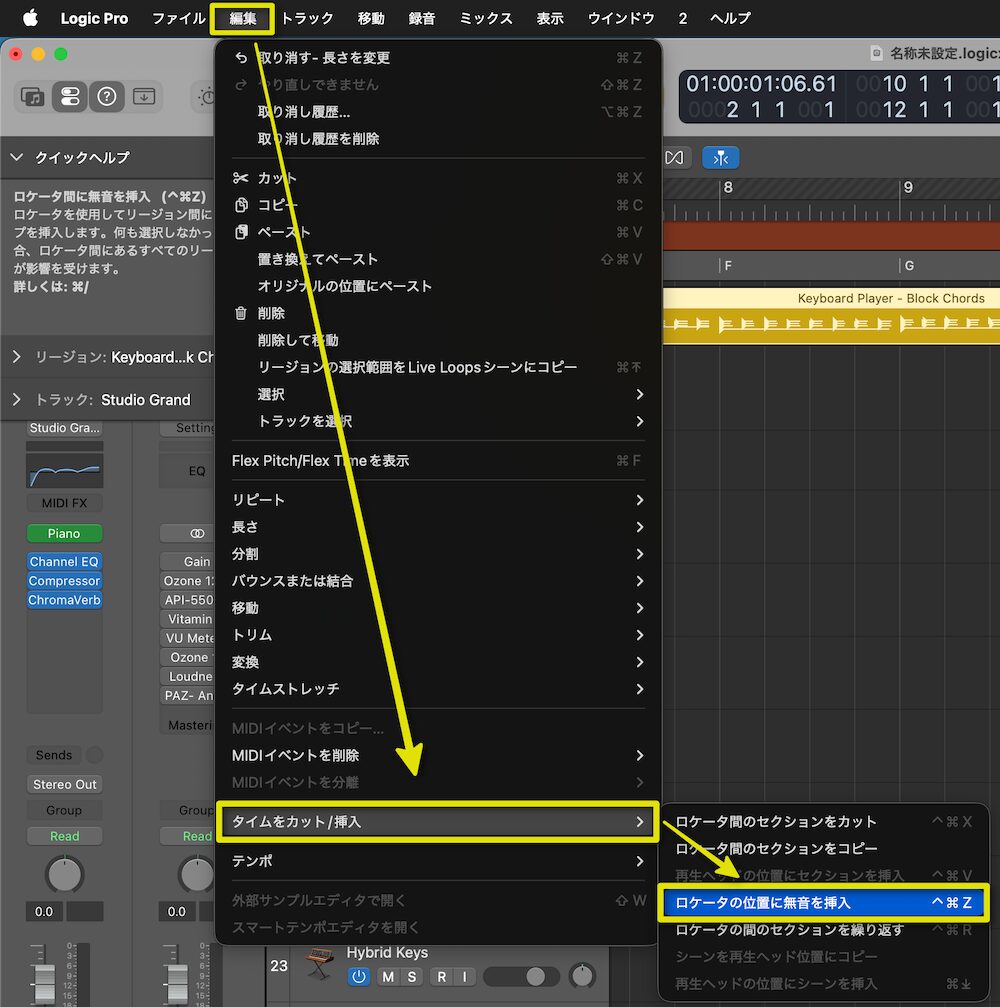Viewport: 1000px width, 1007px height.
Task: Toggle Read automation on Studio Grand strip
Action: tap(64, 836)
